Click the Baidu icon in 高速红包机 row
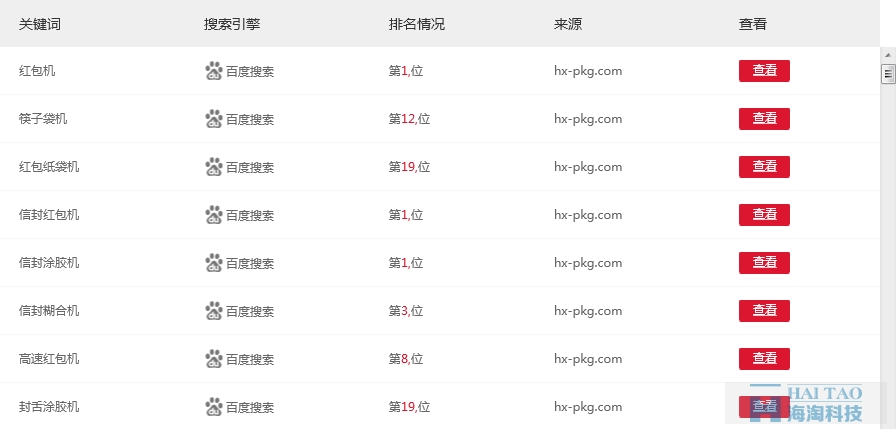The image size is (896, 429). point(213,359)
